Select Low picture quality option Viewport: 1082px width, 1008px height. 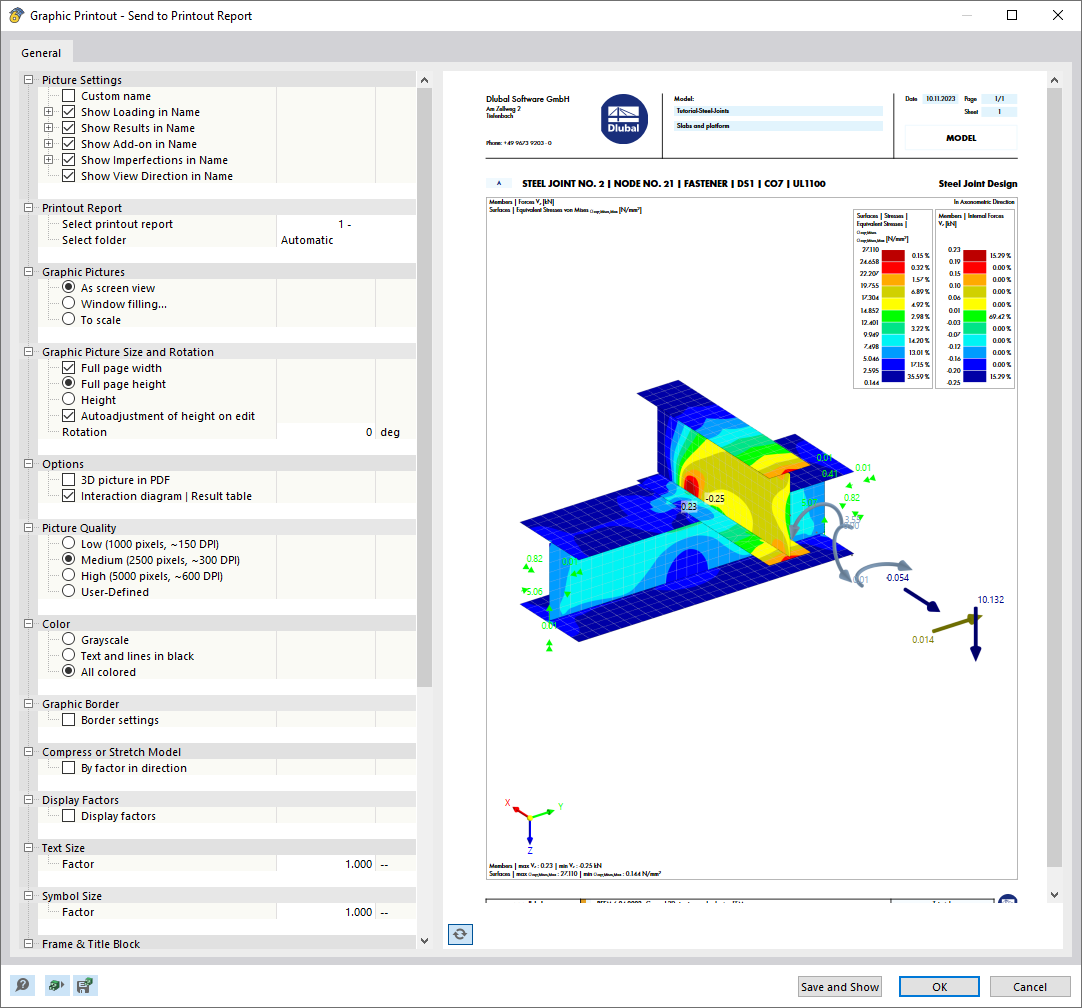[x=69, y=543]
